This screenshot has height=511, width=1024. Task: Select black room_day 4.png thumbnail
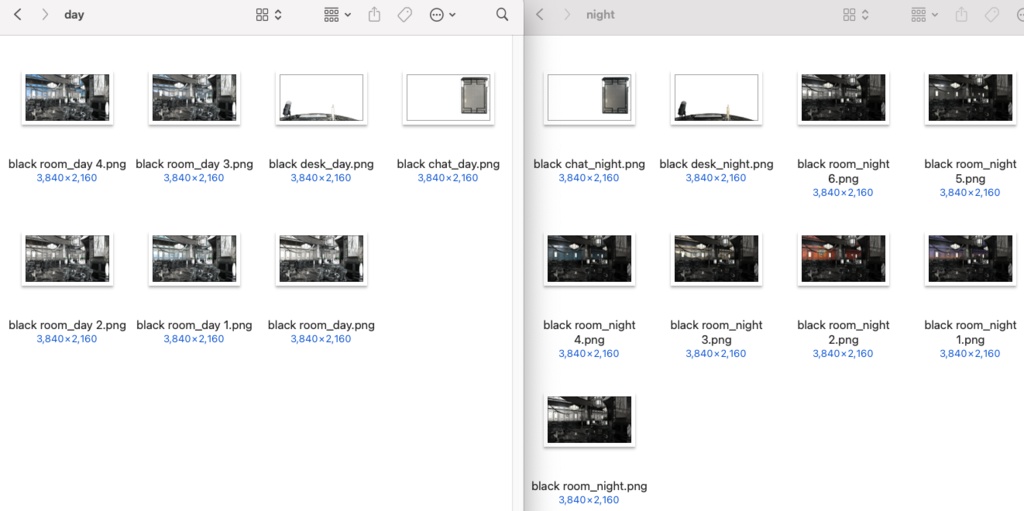pyautogui.click(x=67, y=98)
